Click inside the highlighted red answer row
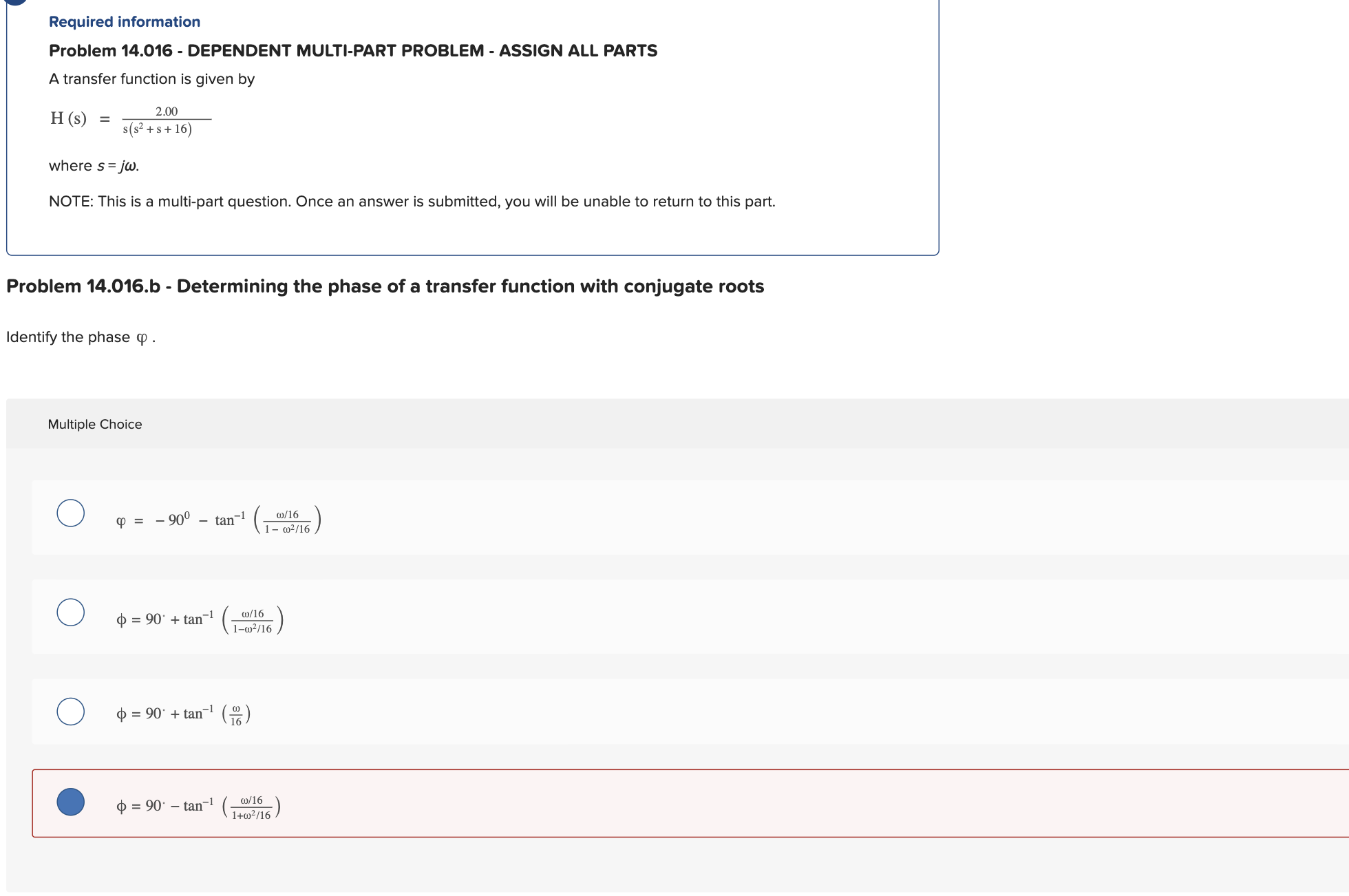 point(482,802)
